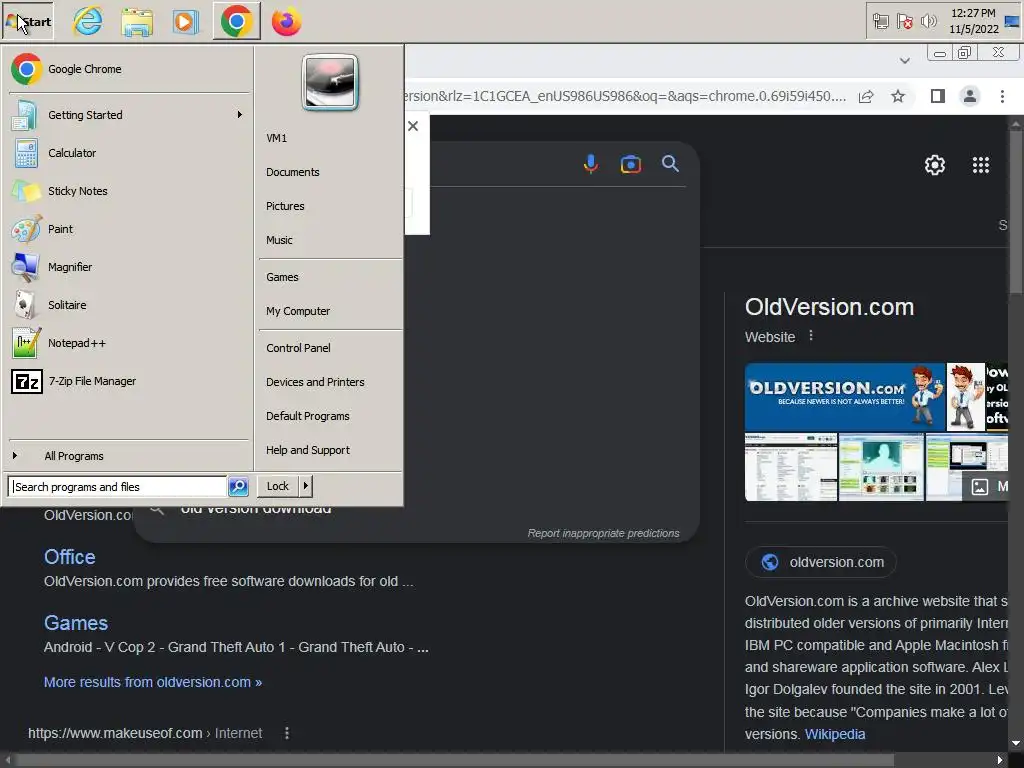Open File Explorer taskbar icon

(x=137, y=22)
